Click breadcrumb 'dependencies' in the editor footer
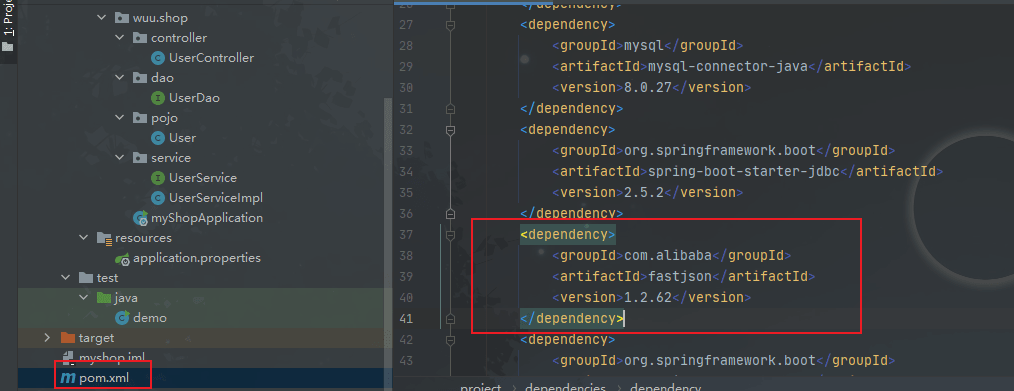 point(565,388)
